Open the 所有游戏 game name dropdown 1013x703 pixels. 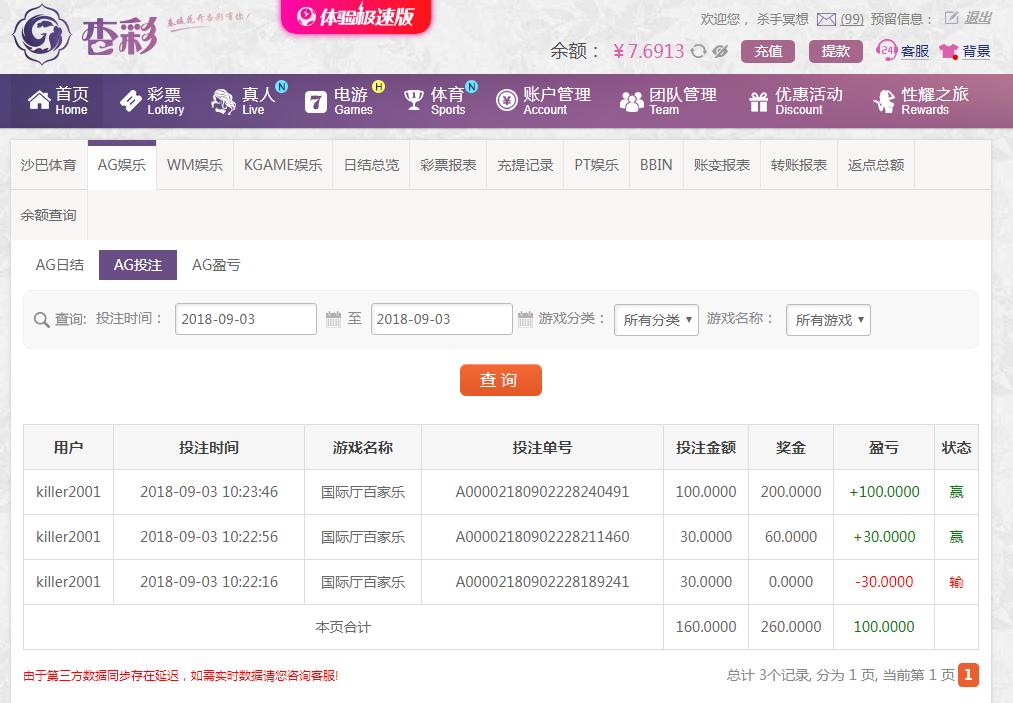pyautogui.click(x=828, y=320)
